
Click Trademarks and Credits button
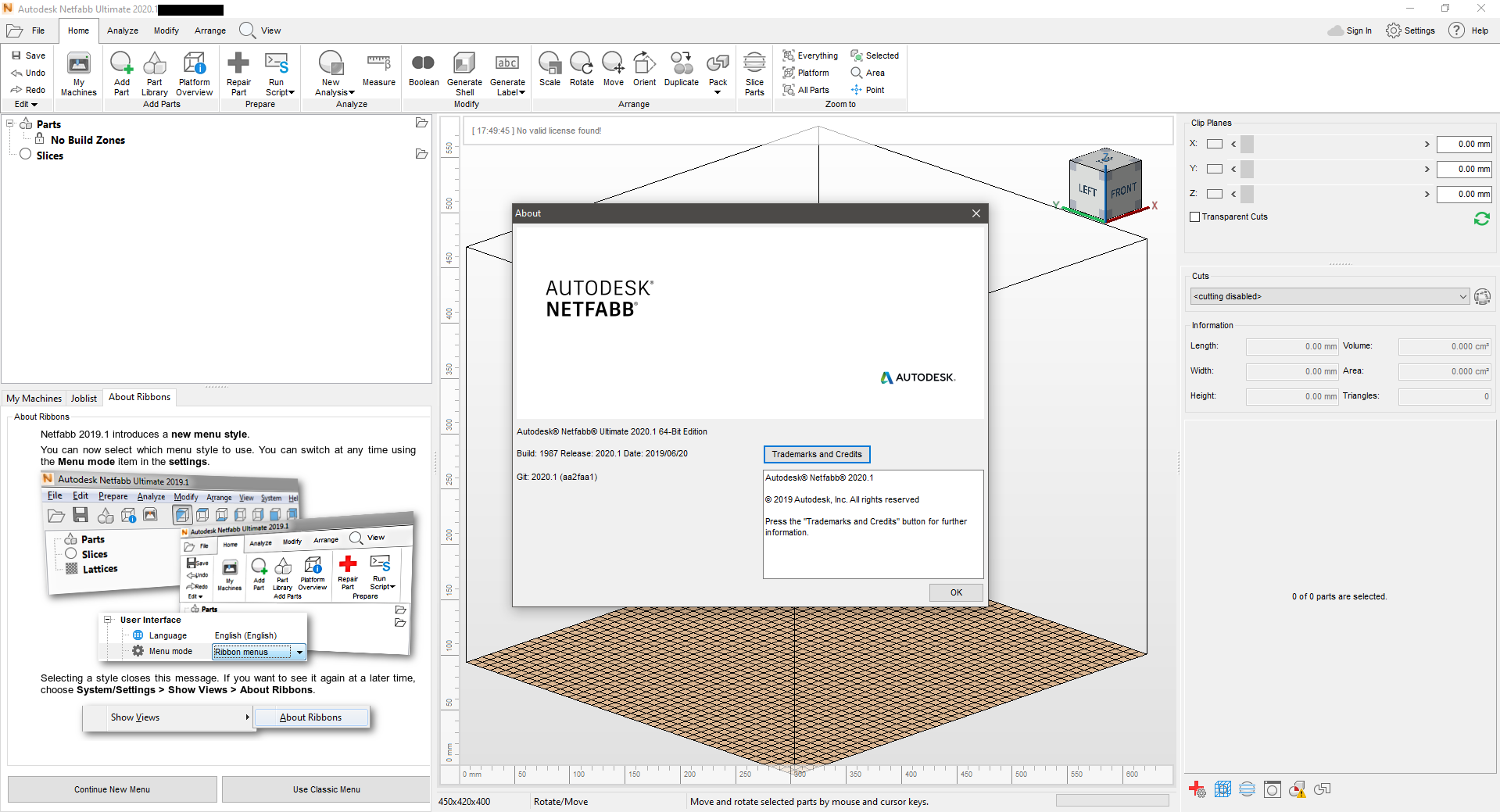point(817,454)
